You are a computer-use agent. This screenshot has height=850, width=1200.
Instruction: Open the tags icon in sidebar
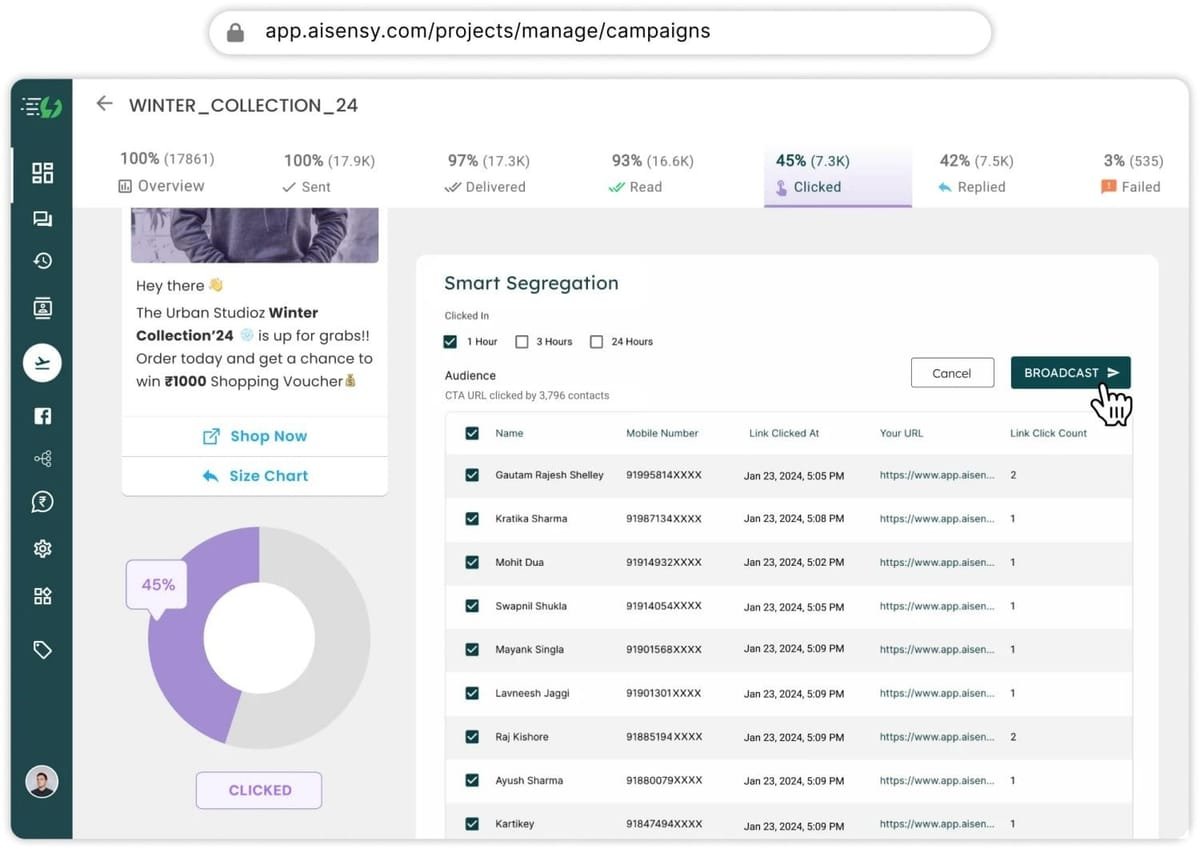(42, 650)
